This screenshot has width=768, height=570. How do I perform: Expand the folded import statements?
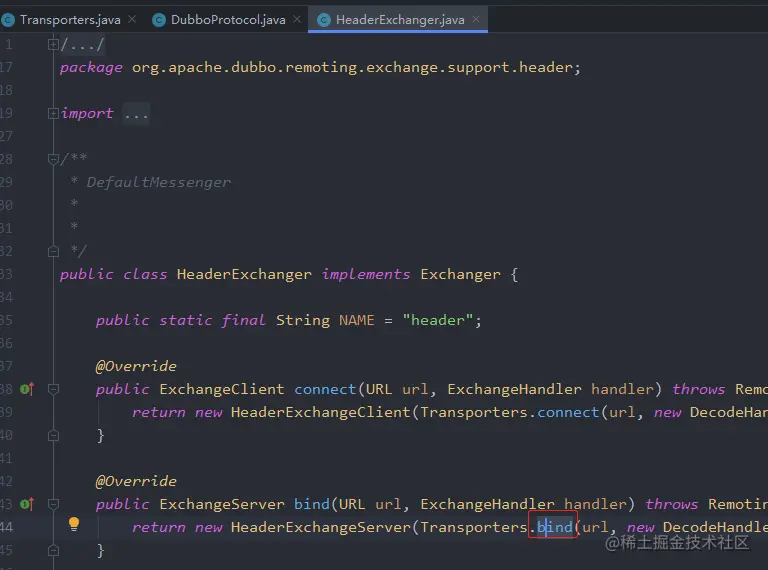tap(53, 114)
